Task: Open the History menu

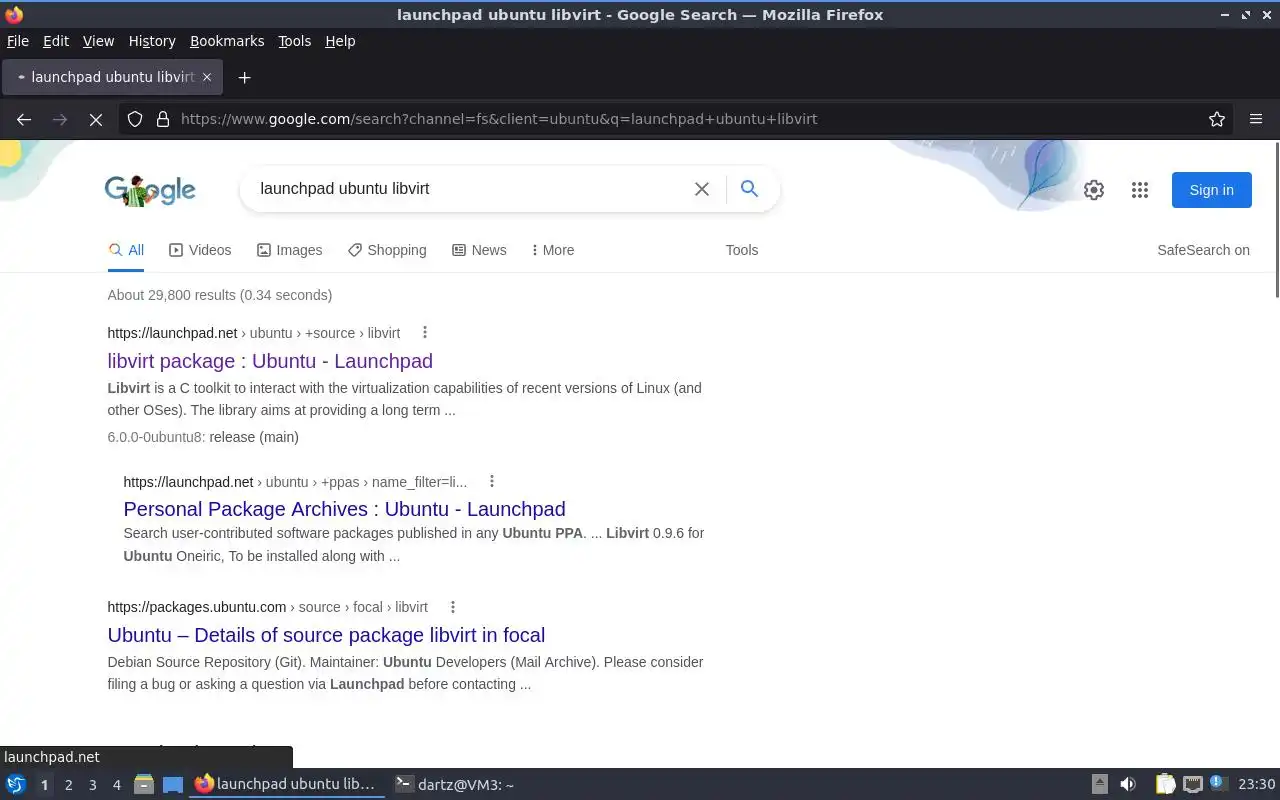Action: (x=152, y=41)
